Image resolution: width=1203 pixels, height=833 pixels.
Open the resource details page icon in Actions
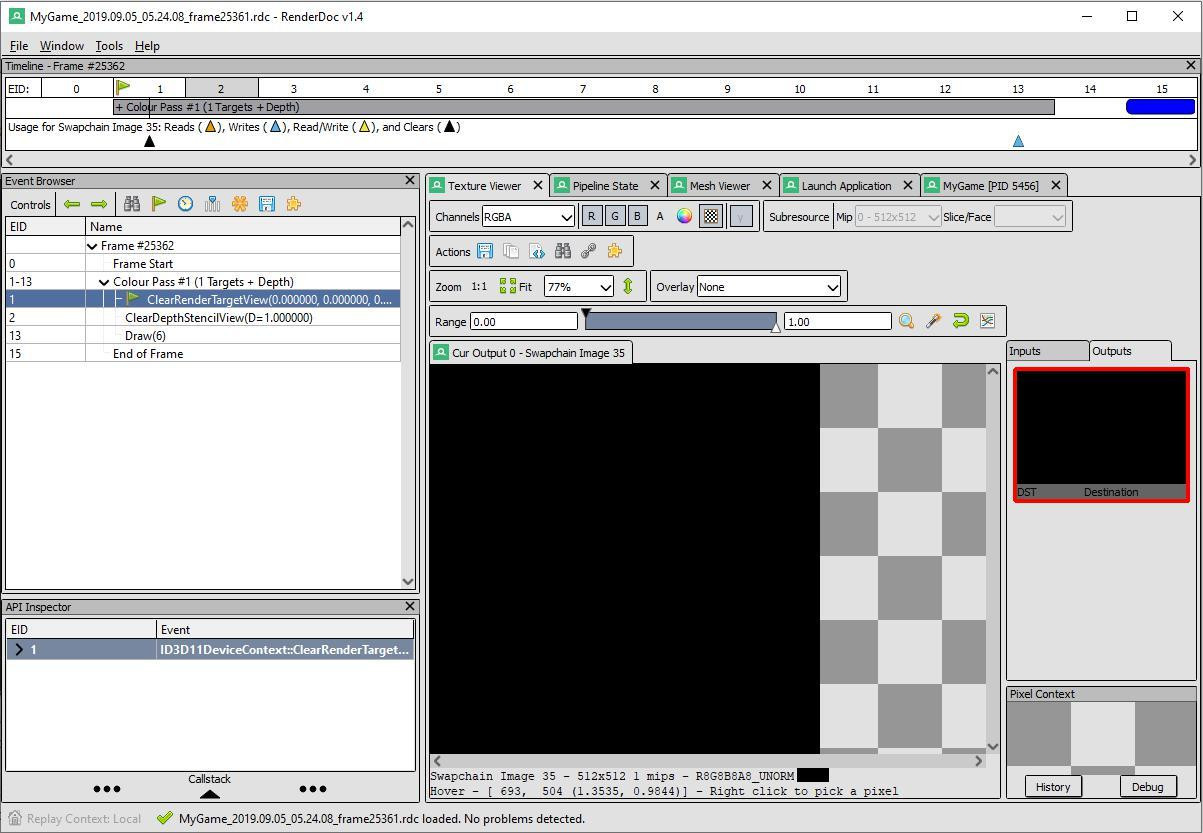click(x=537, y=251)
